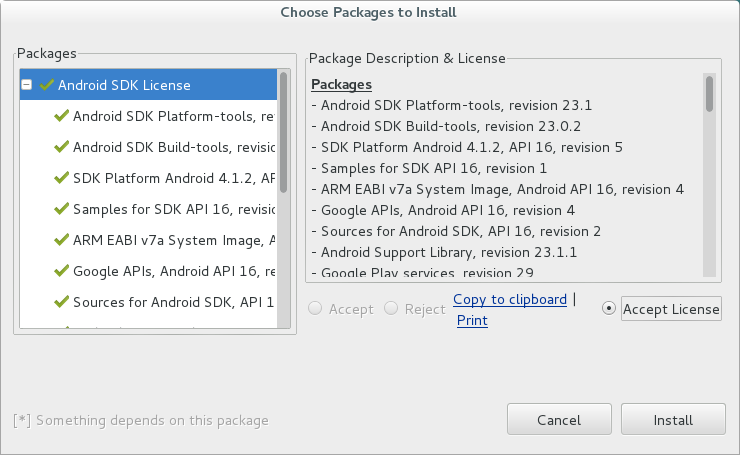Click the 'Android SDK Platform-tools, revision 23.1' description line
Image resolution: width=740 pixels, height=455 pixels.
[452, 105]
